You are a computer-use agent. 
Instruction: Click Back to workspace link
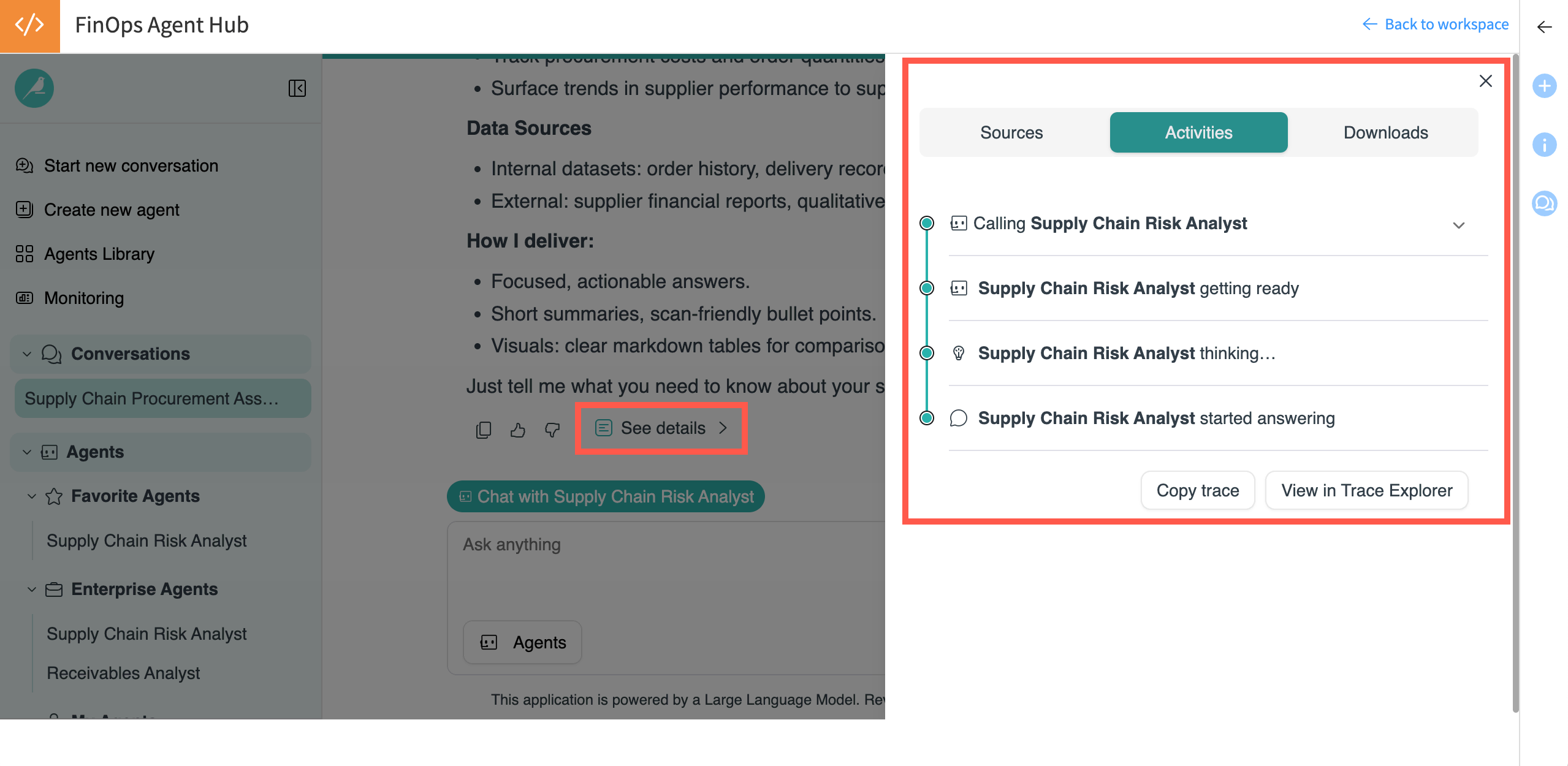pos(1436,25)
